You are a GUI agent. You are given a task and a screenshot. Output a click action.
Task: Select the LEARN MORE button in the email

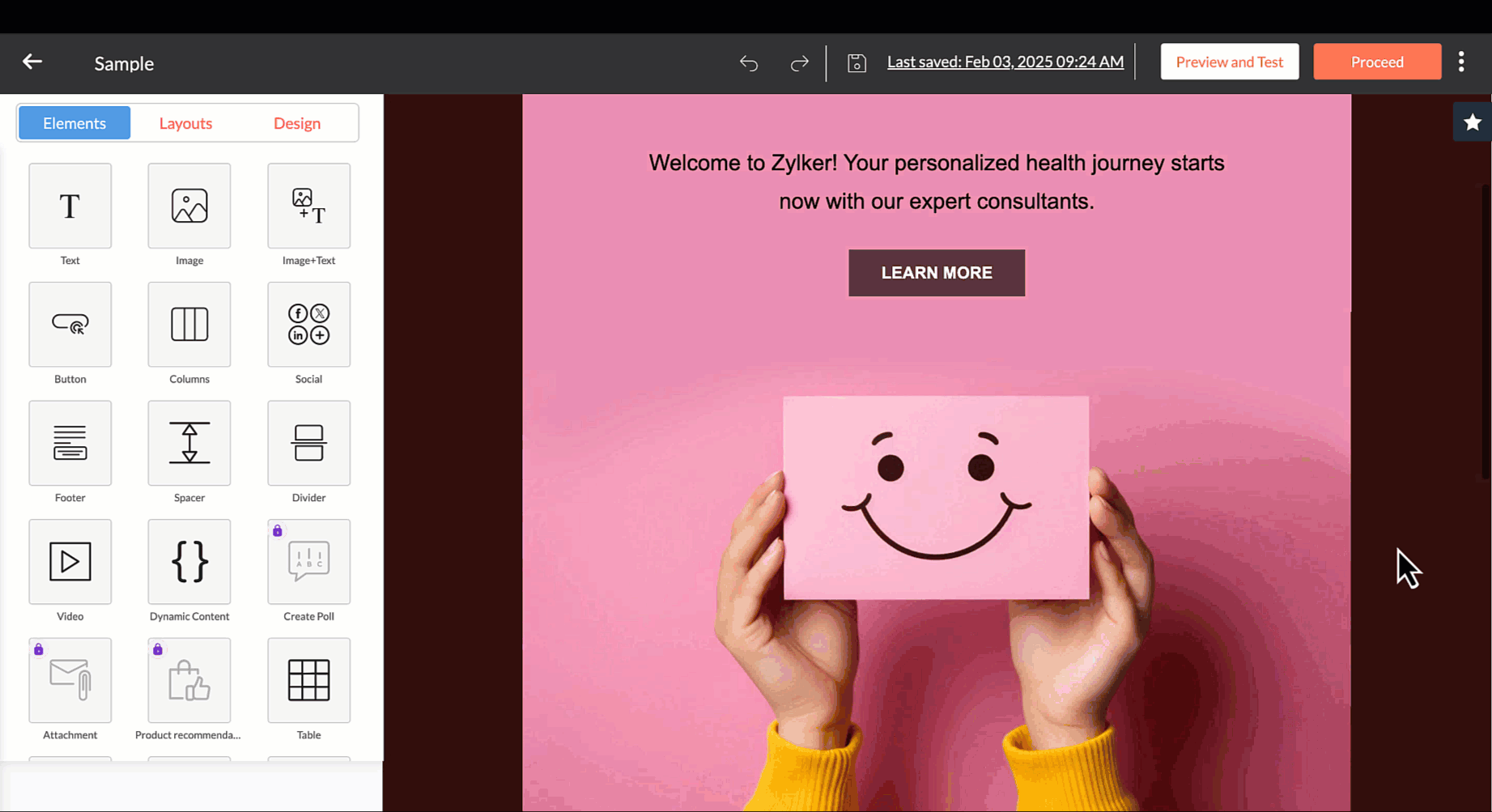click(937, 273)
